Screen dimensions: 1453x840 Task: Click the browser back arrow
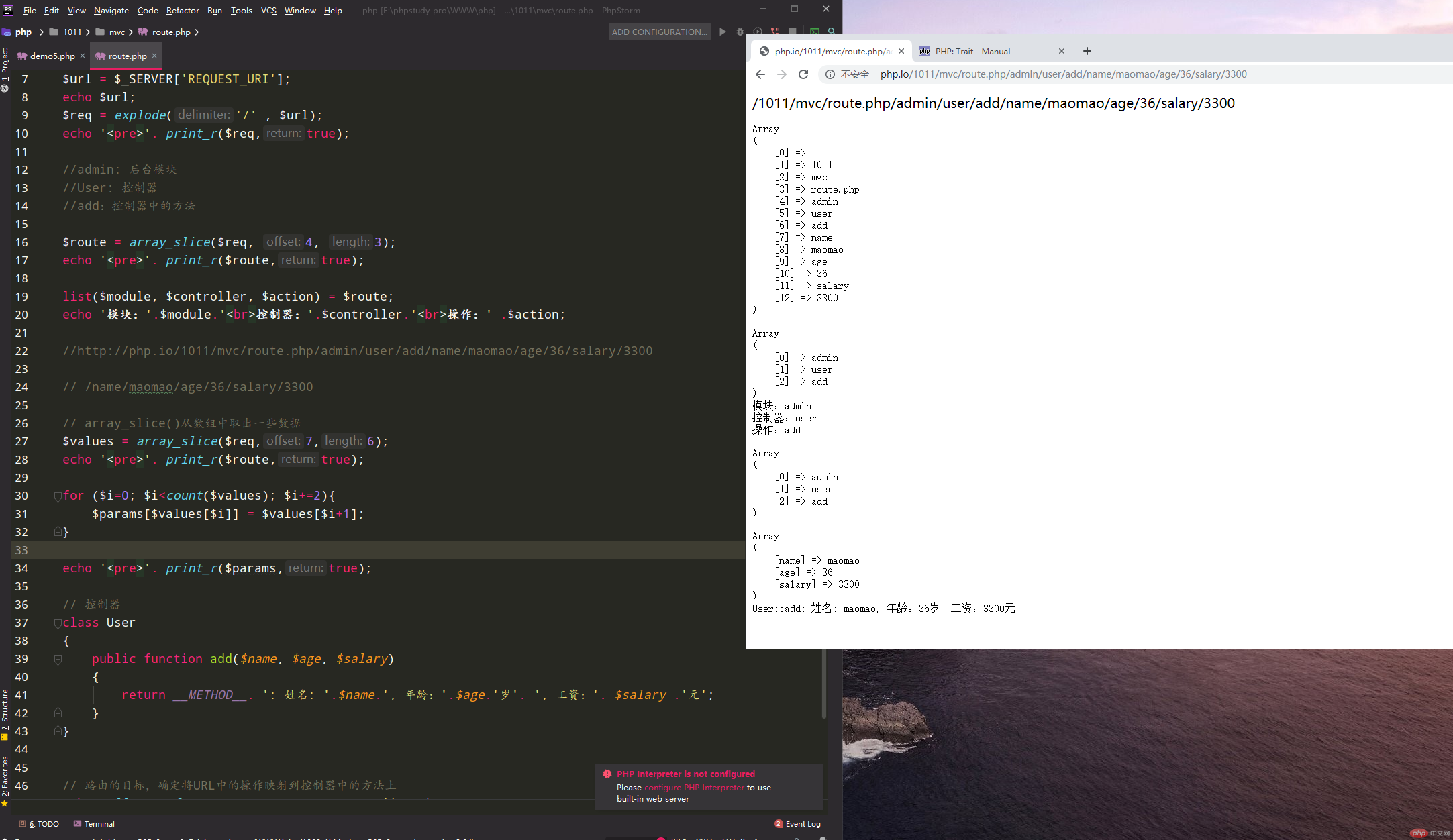point(760,74)
